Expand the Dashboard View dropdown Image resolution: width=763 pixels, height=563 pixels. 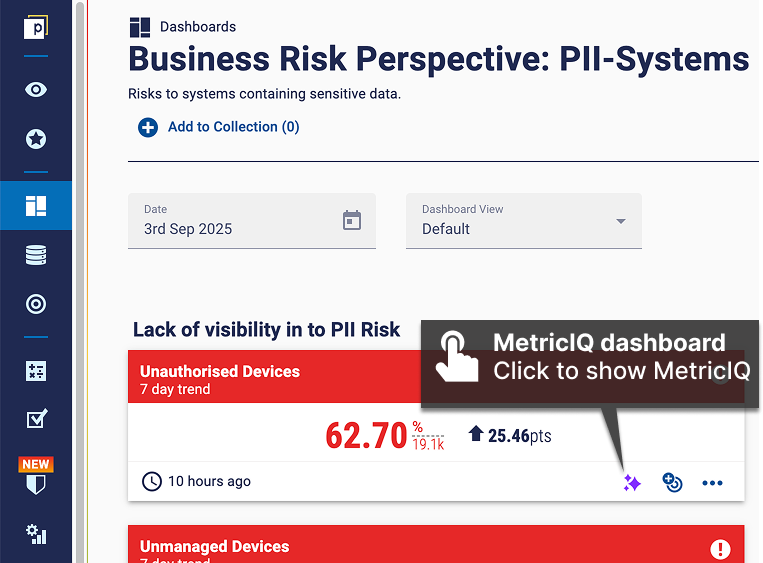click(524, 221)
